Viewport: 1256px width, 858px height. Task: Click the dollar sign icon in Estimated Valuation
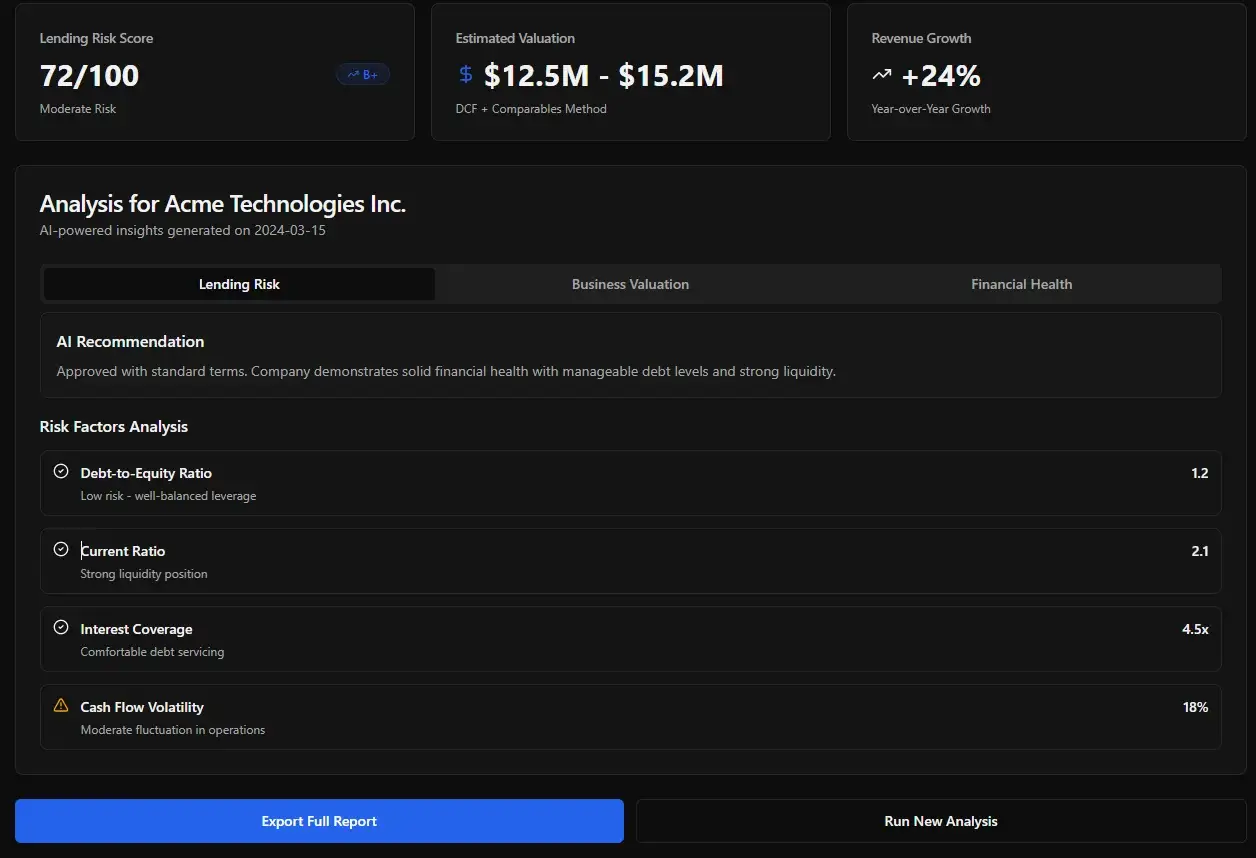tap(466, 75)
